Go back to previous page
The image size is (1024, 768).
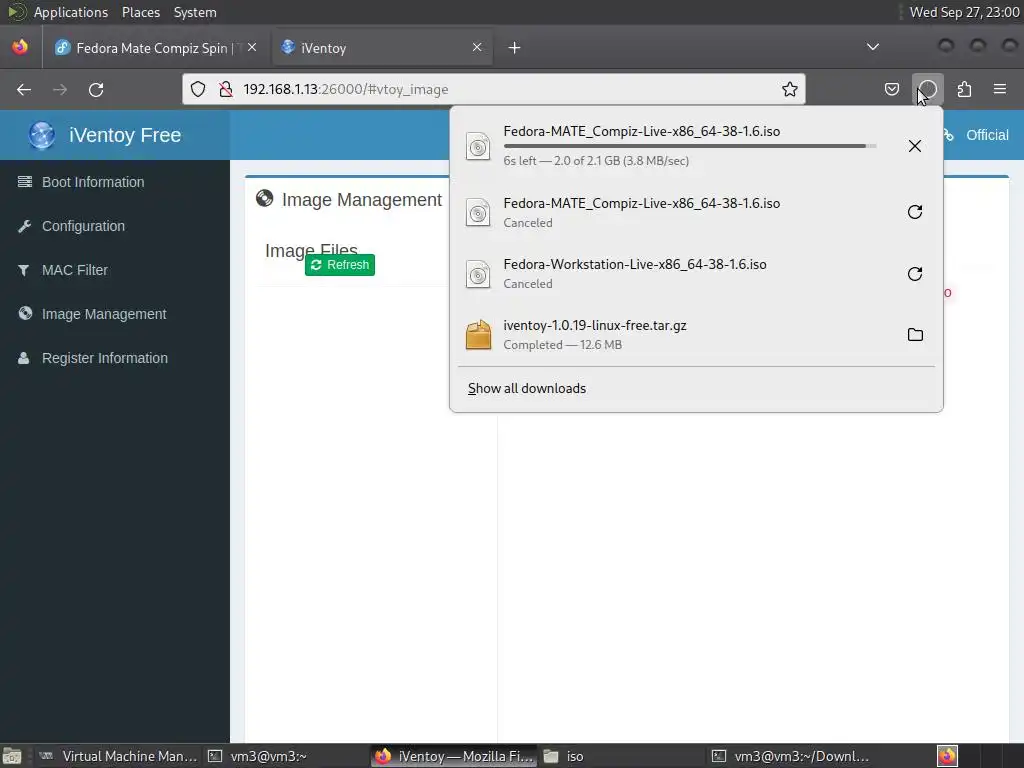click(x=24, y=89)
